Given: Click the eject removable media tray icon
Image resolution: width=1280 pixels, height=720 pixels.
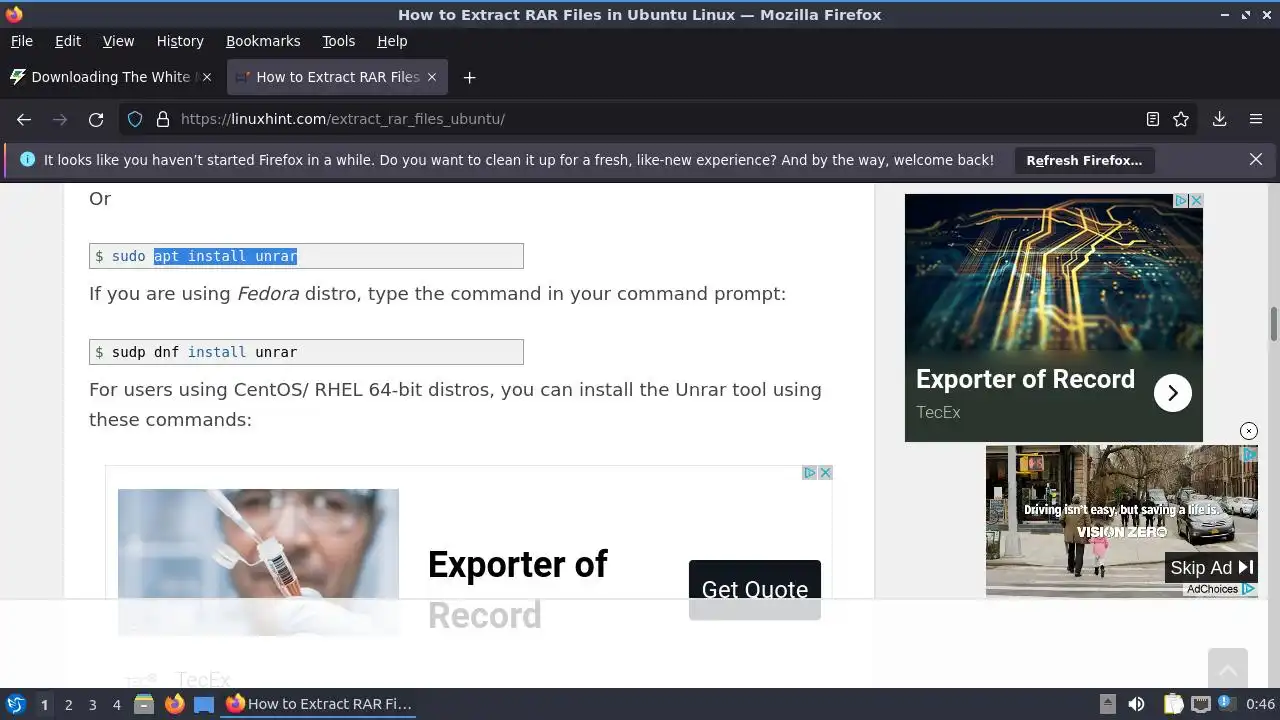Looking at the screenshot, I should coord(1107,704).
